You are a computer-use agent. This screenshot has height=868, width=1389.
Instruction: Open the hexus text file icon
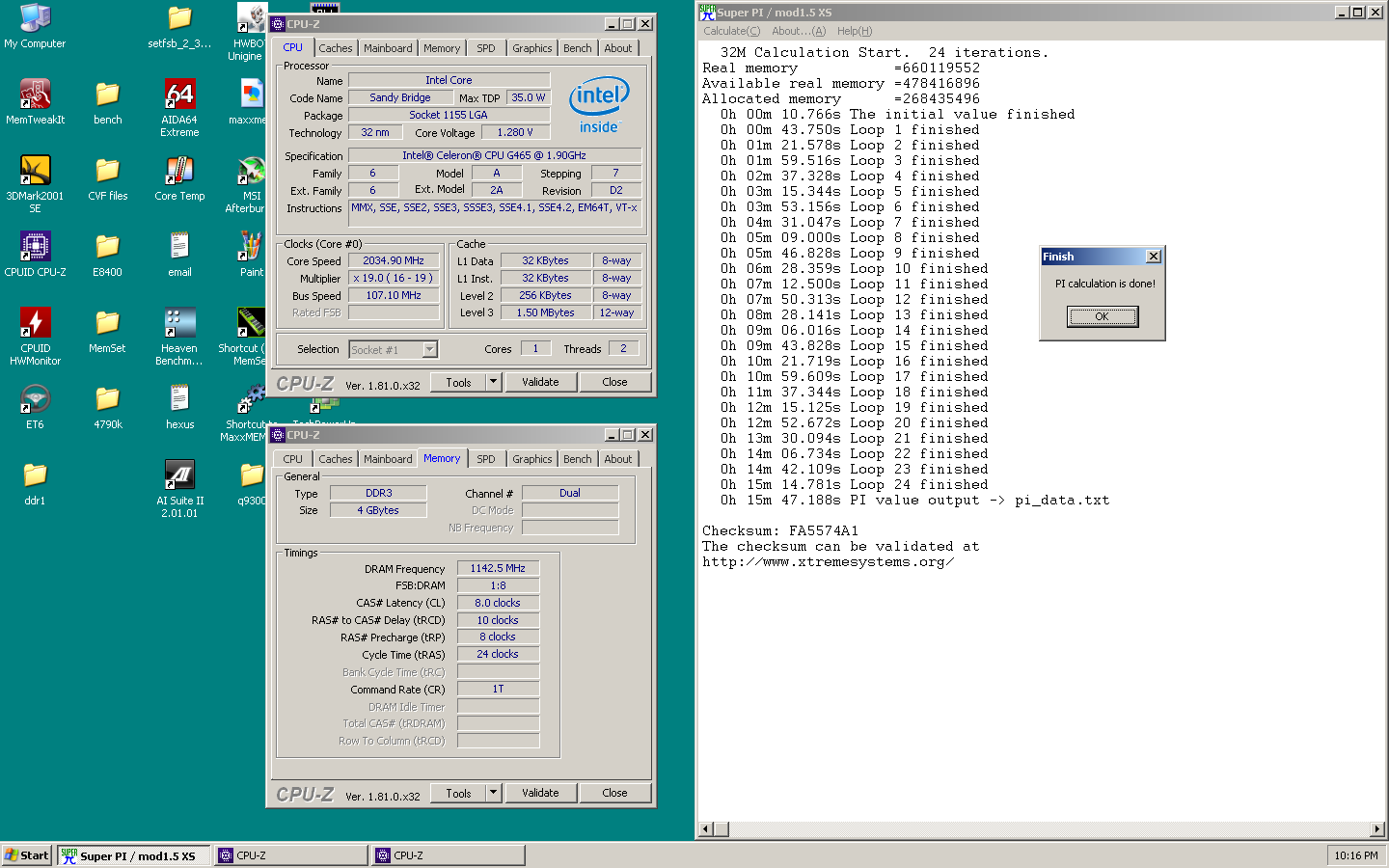pos(179,407)
